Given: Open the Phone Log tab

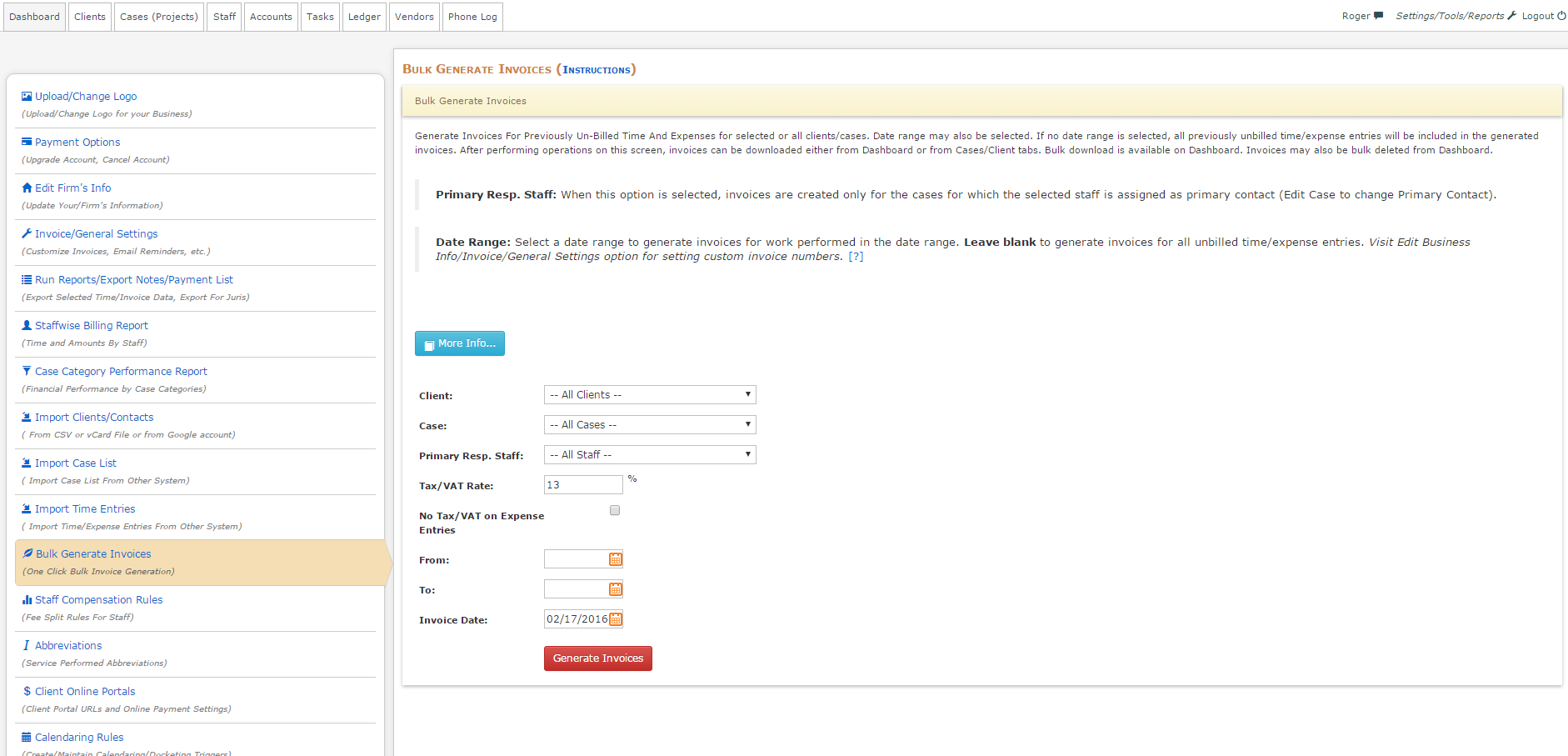Looking at the screenshot, I should (472, 17).
